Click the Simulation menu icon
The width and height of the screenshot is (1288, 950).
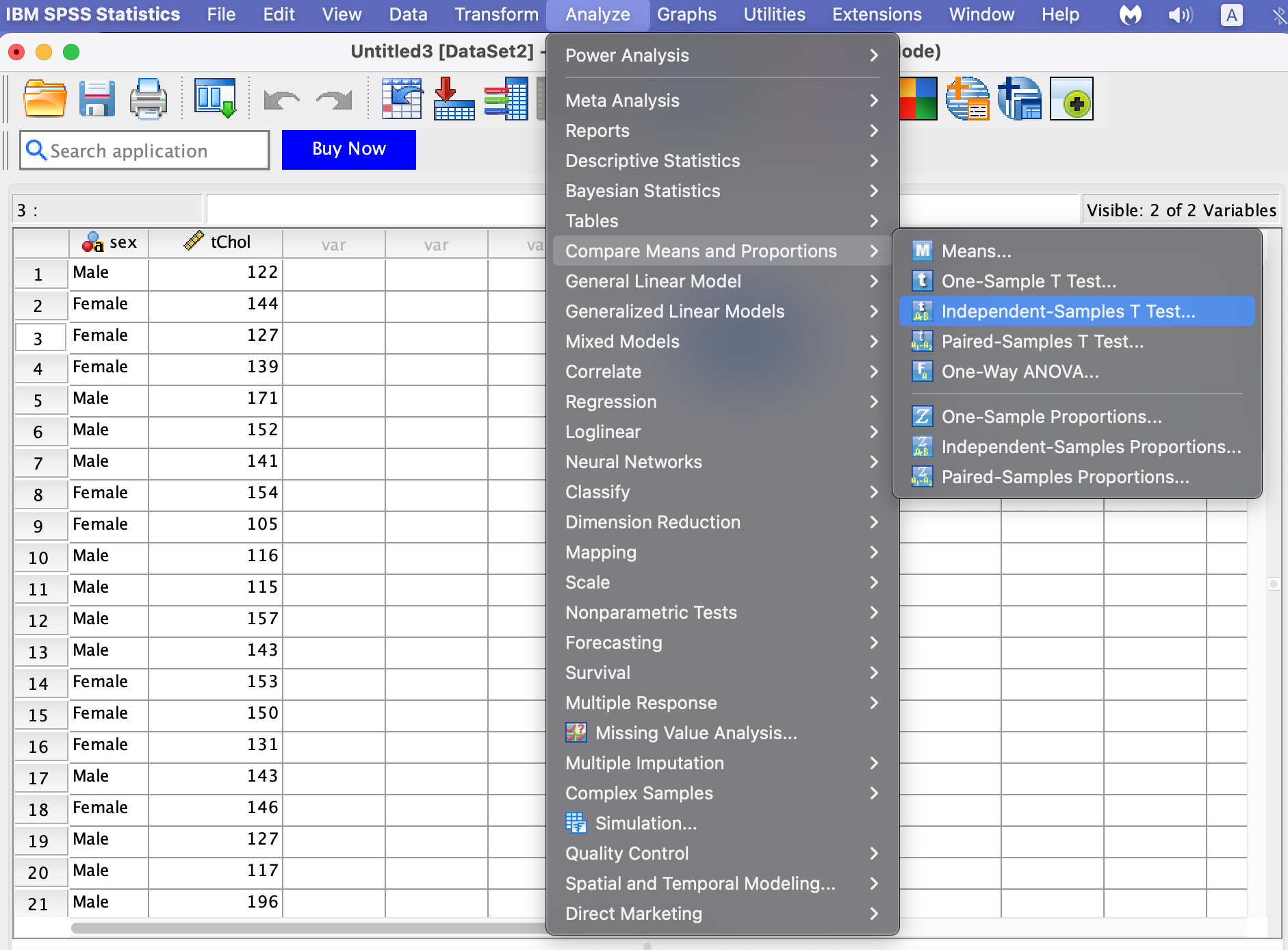click(576, 823)
